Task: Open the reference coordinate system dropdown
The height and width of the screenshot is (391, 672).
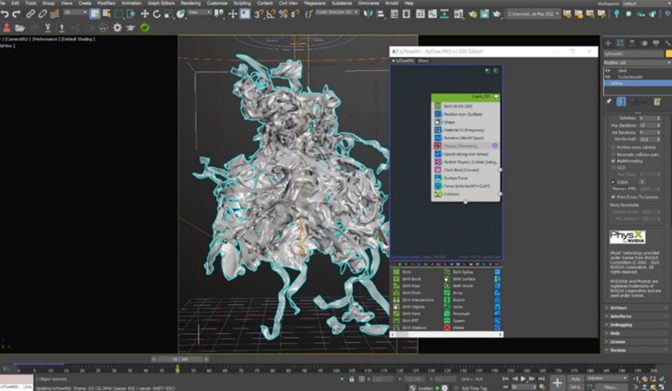Action: click(x=200, y=12)
